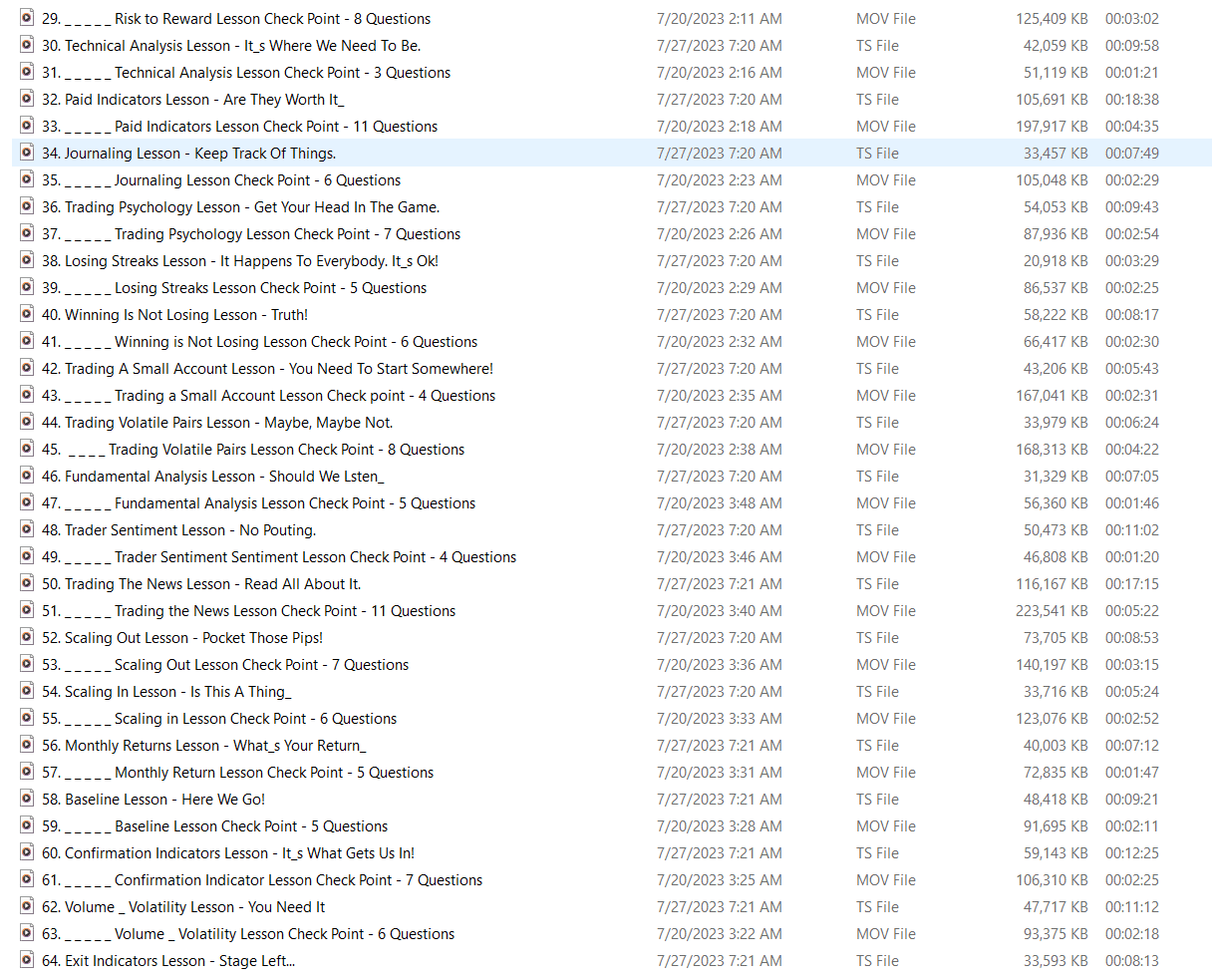Click the file icon for 40. Winning Is Not Losing
This screenshot has height=980, width=1212.
coord(27,314)
